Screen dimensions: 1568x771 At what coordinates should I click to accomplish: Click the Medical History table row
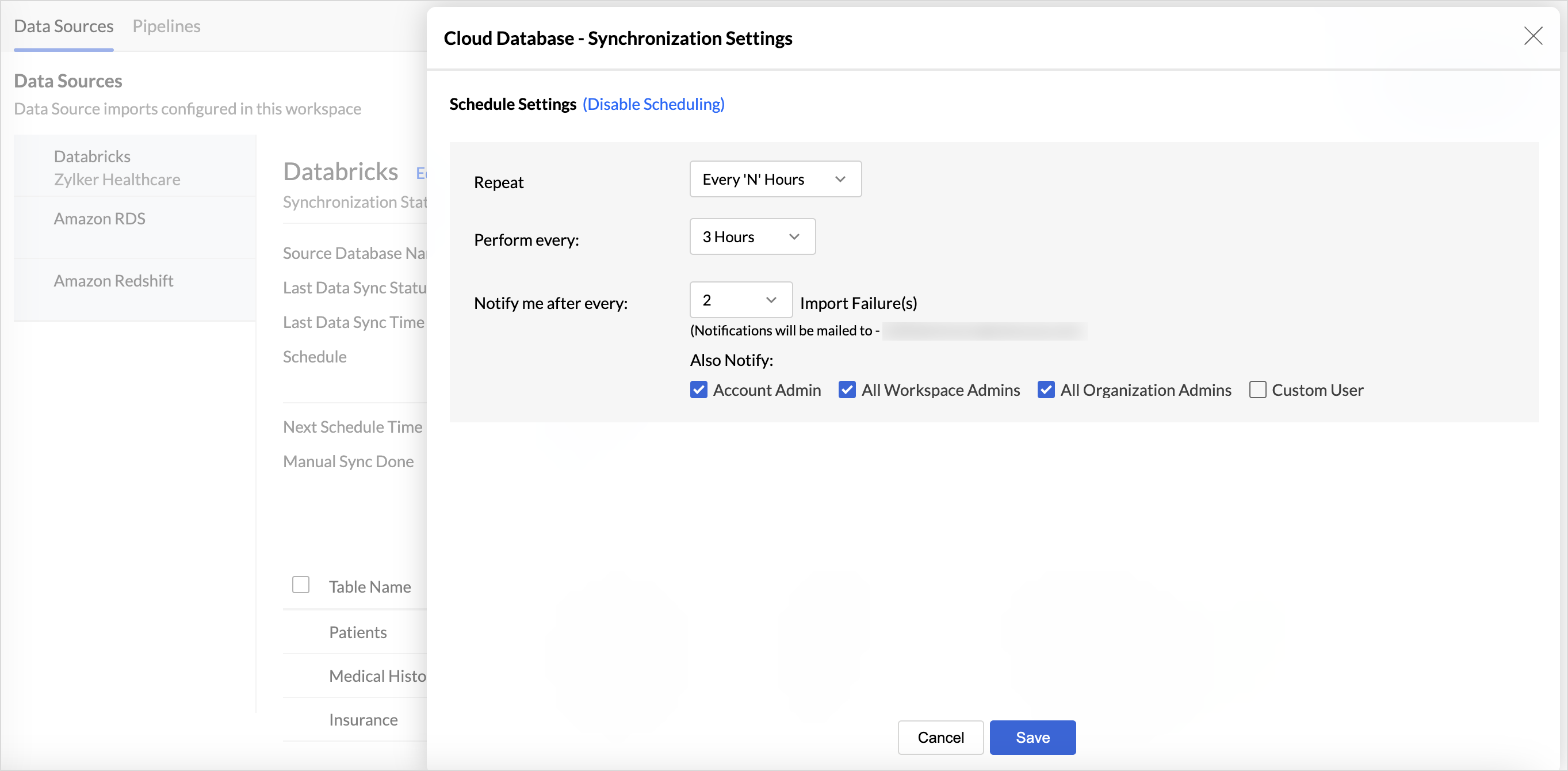[x=377, y=676]
